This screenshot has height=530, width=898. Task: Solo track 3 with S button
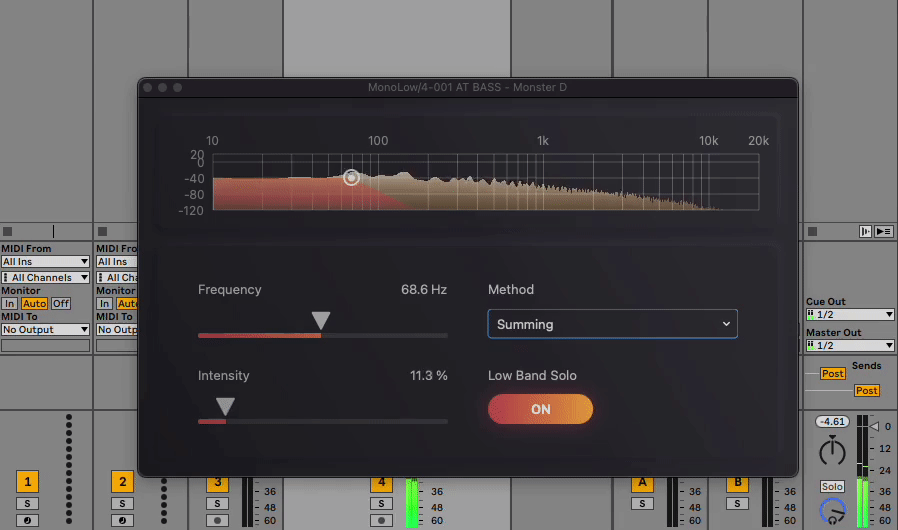click(x=218, y=503)
